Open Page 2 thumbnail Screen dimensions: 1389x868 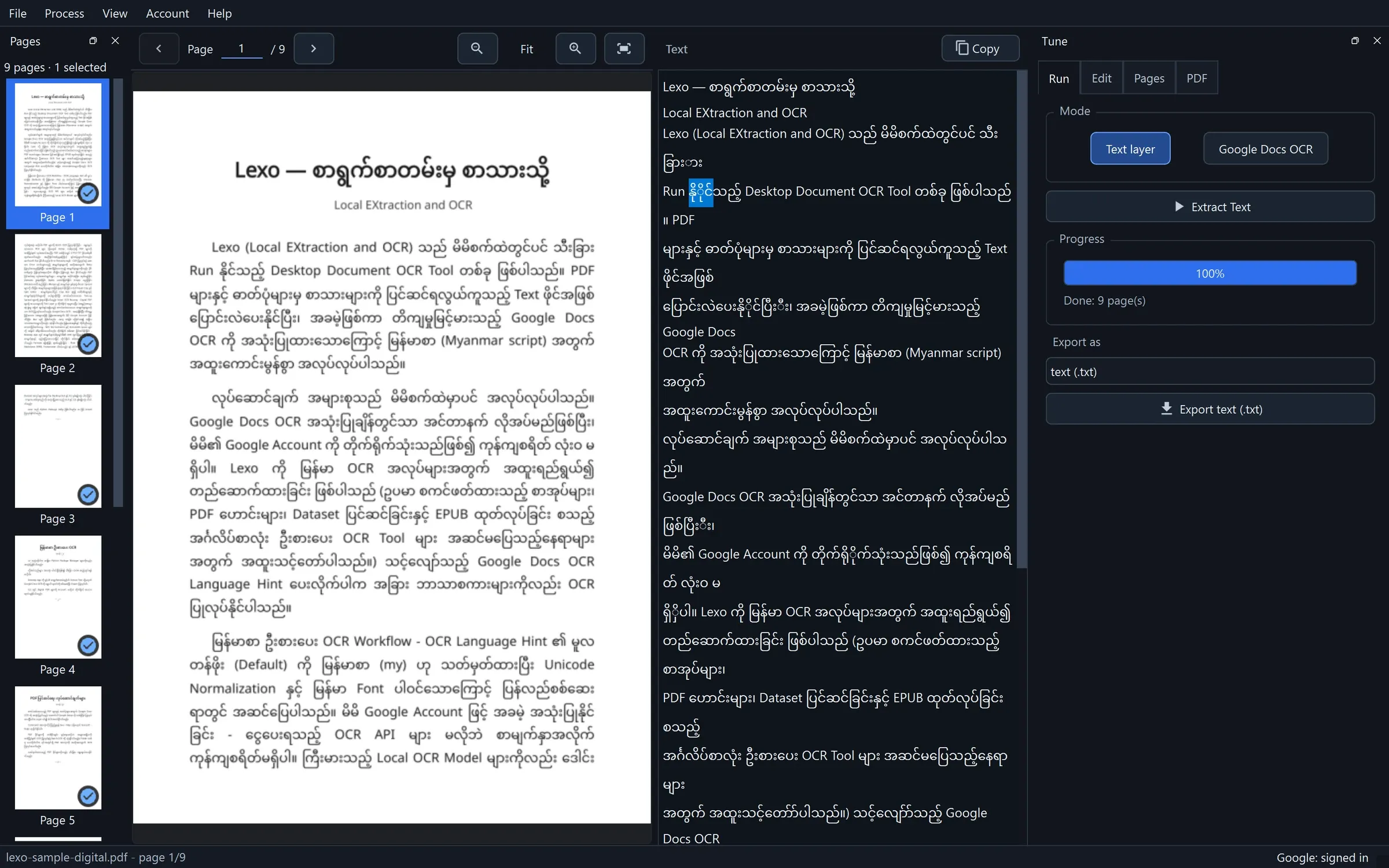coord(58,295)
